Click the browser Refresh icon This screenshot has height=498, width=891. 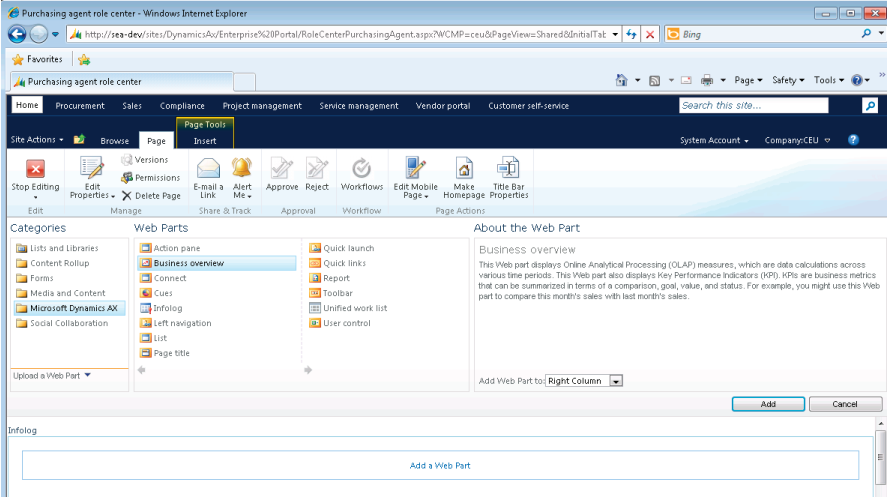[631, 35]
